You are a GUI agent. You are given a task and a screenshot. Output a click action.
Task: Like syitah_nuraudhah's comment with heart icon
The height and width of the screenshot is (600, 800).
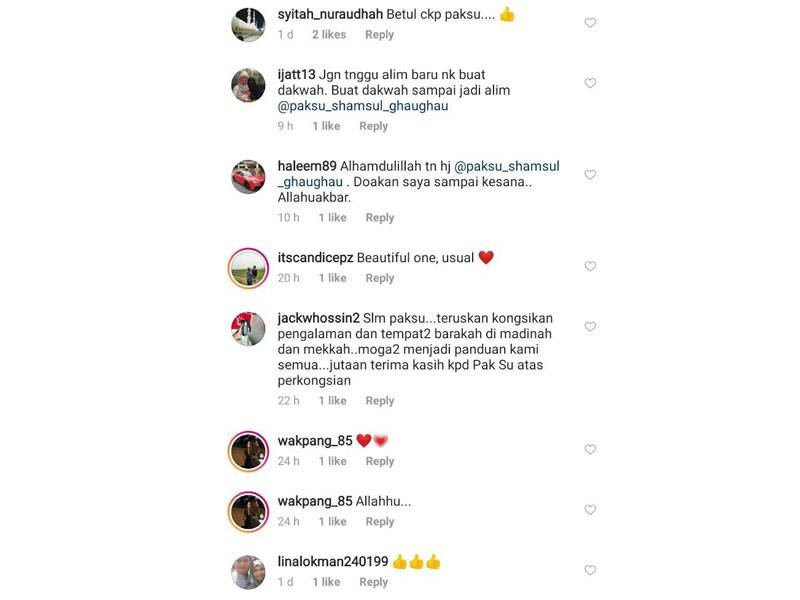tap(590, 23)
